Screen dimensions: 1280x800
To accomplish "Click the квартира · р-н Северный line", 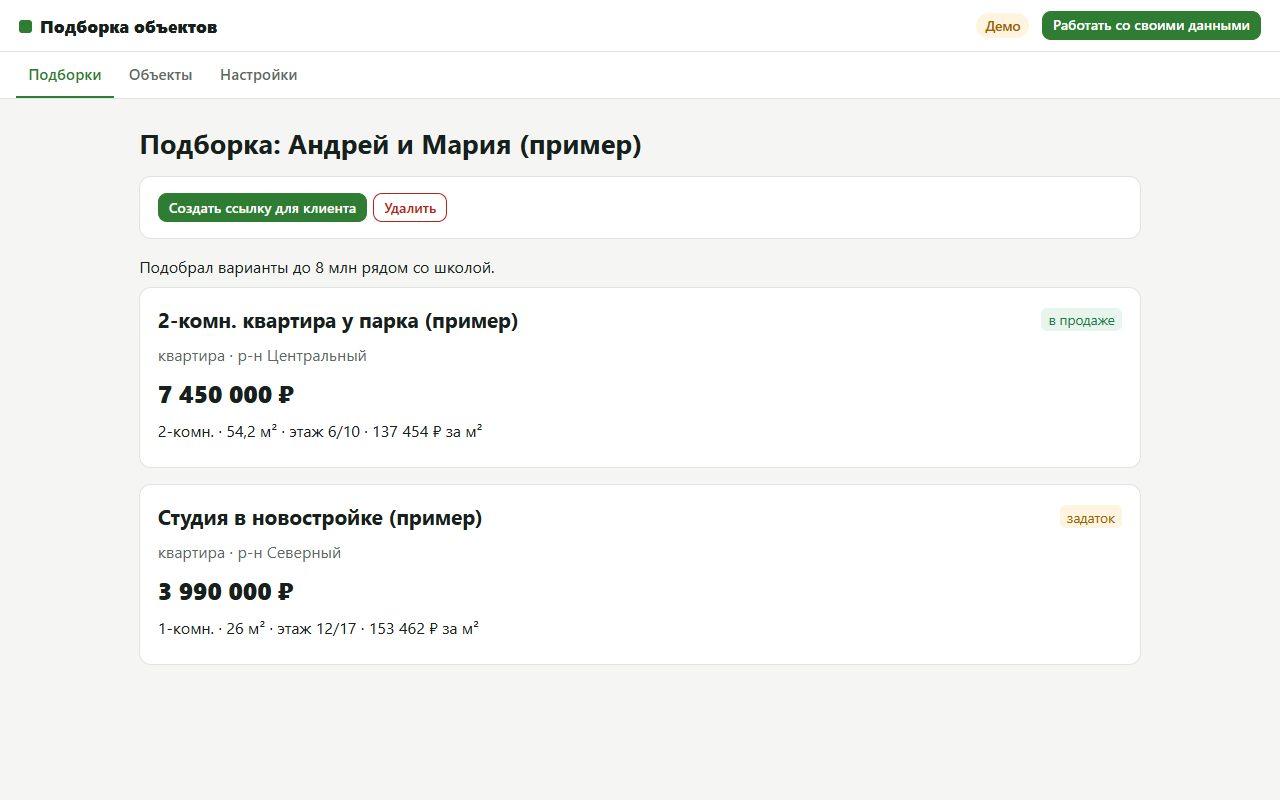I will point(249,553).
